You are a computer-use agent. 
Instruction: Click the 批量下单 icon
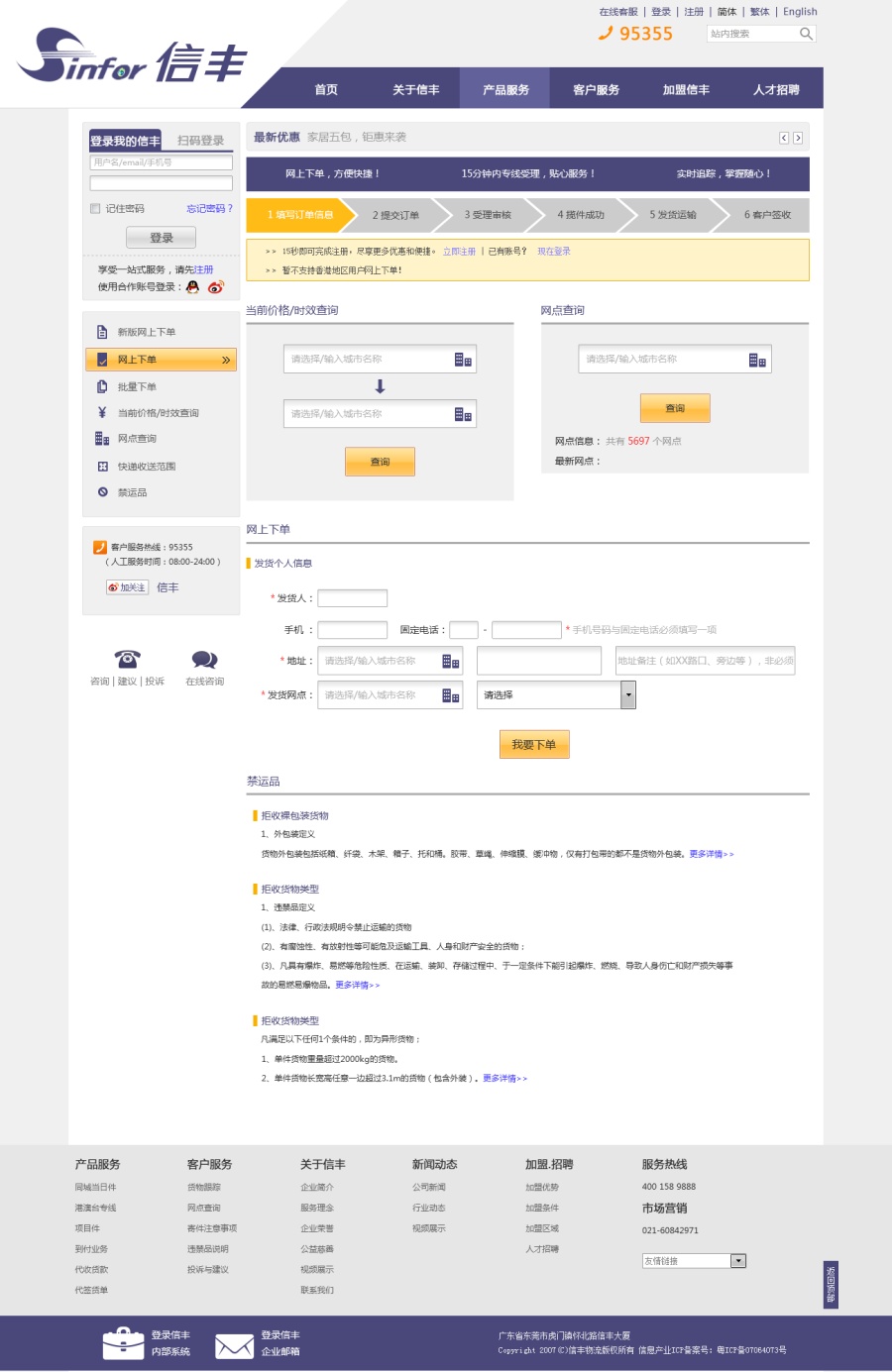[x=102, y=387]
